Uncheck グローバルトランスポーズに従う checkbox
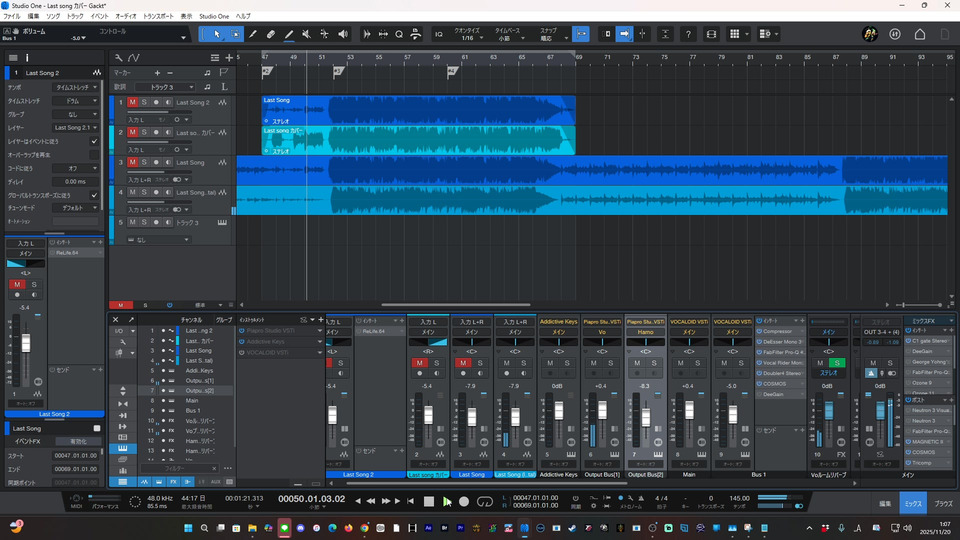Viewport: 960px width, 540px height. coord(94,195)
